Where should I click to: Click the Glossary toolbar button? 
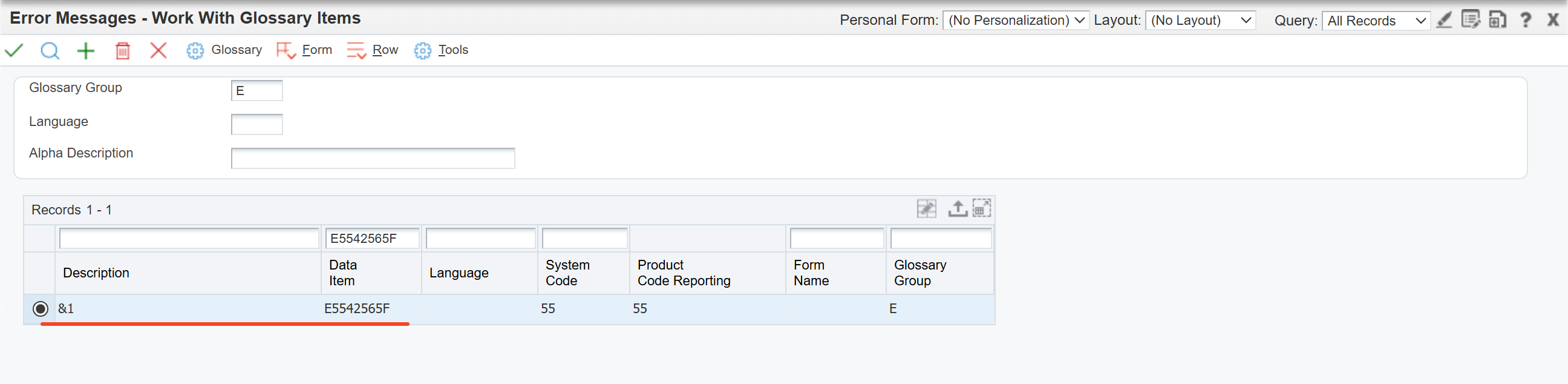pos(224,50)
